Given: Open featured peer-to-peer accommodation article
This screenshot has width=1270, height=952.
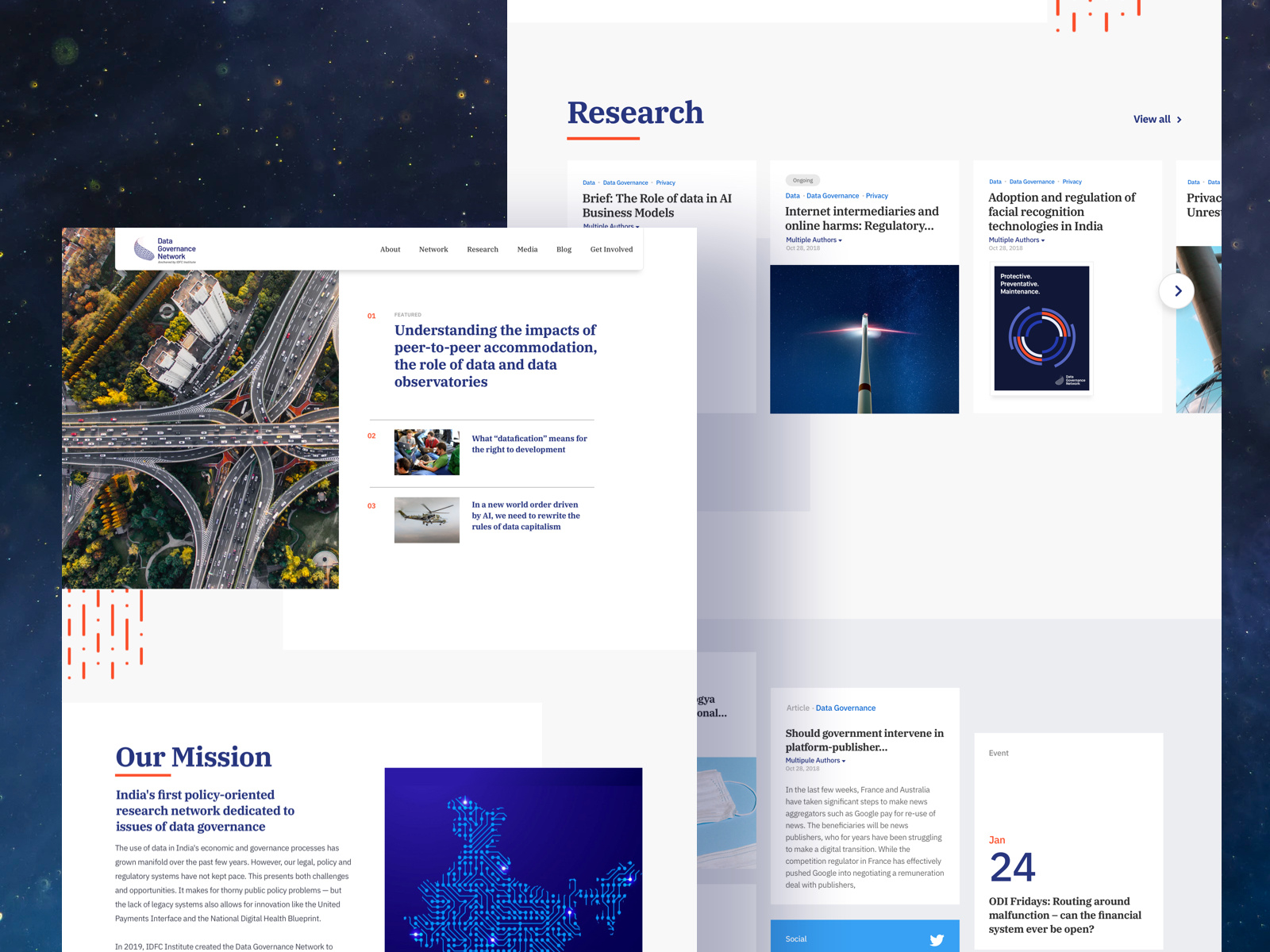Looking at the screenshot, I should pos(495,355).
